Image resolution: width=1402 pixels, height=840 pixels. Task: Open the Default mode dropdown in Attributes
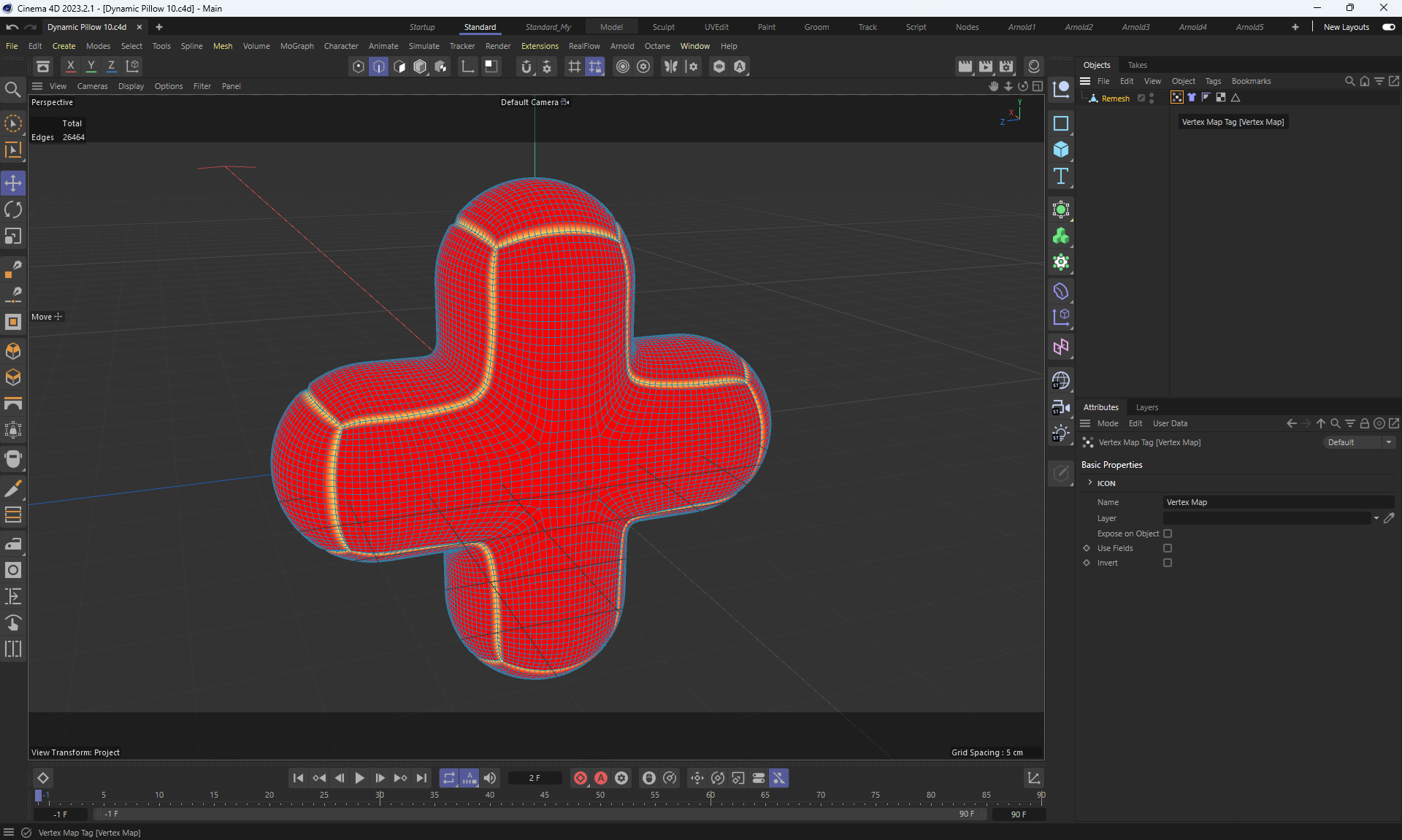(1360, 442)
